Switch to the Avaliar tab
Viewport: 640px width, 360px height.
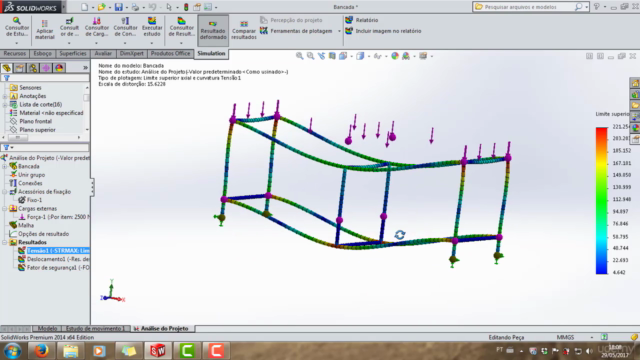103,53
